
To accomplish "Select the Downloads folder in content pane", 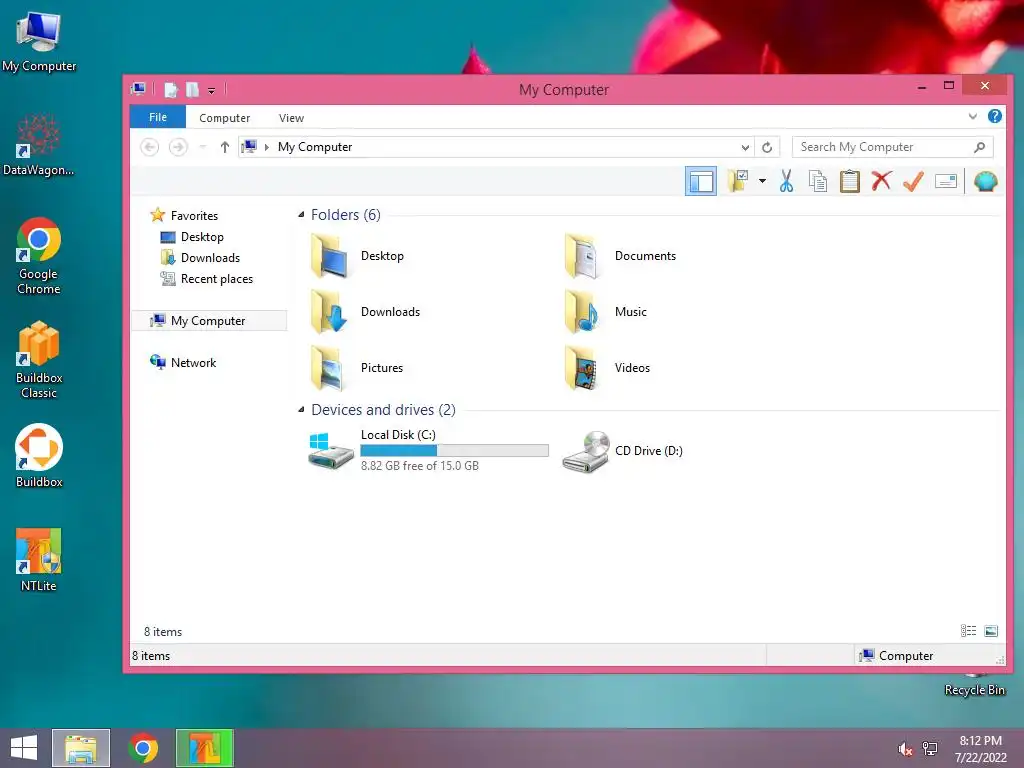I will [x=366, y=312].
